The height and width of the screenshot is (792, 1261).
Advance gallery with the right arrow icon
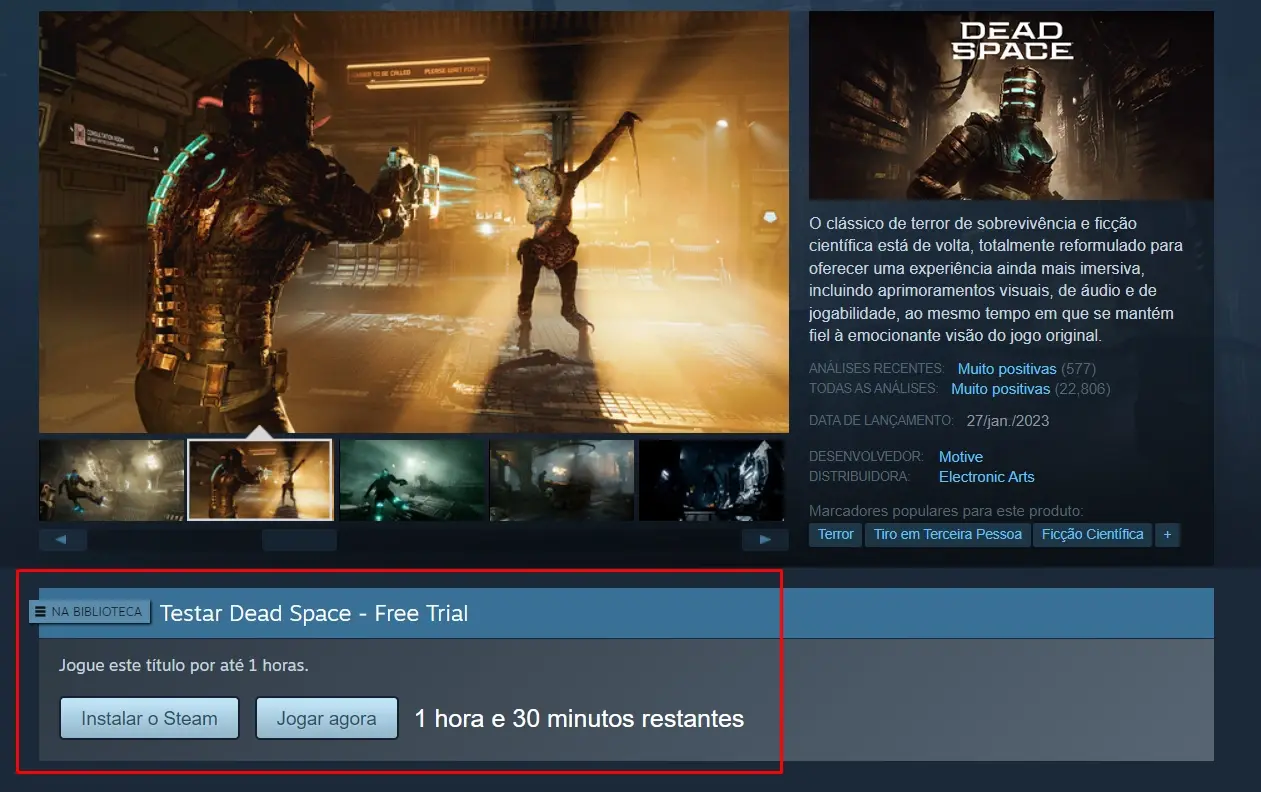[765, 539]
